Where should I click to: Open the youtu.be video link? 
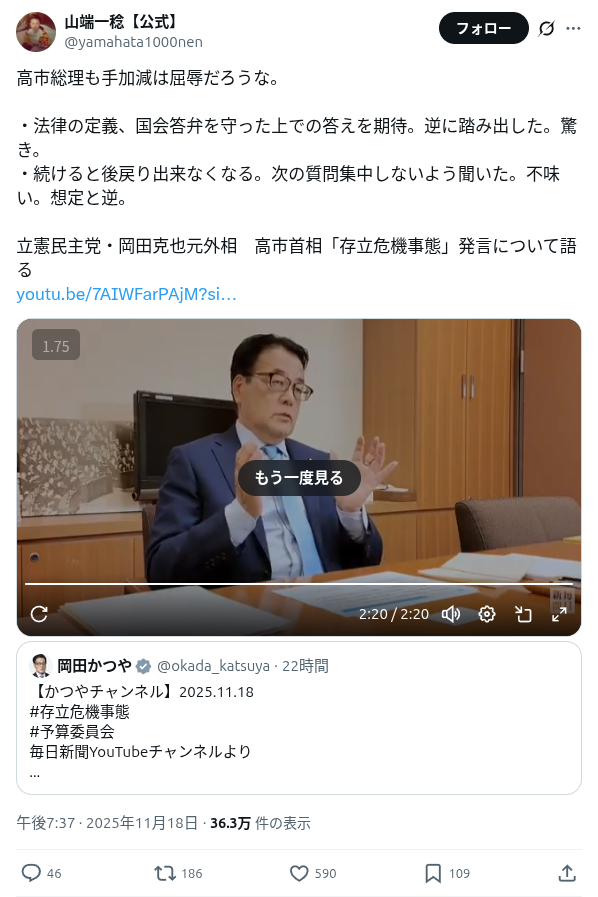pos(126,294)
